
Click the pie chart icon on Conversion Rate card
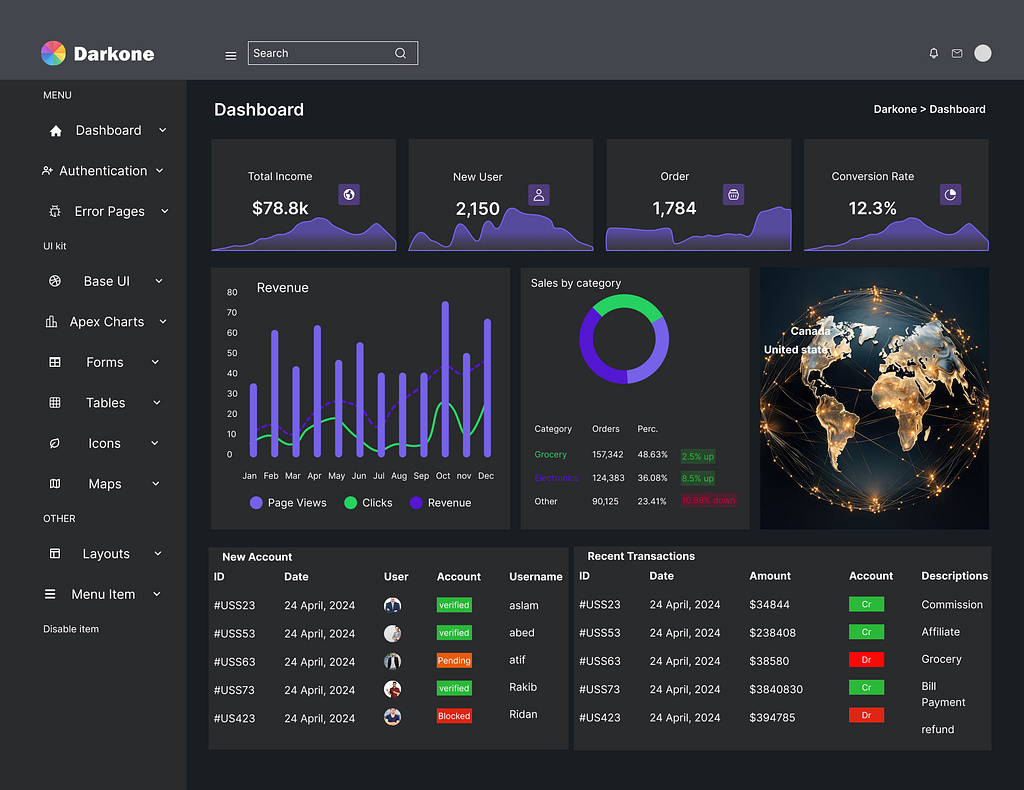pyautogui.click(x=949, y=194)
